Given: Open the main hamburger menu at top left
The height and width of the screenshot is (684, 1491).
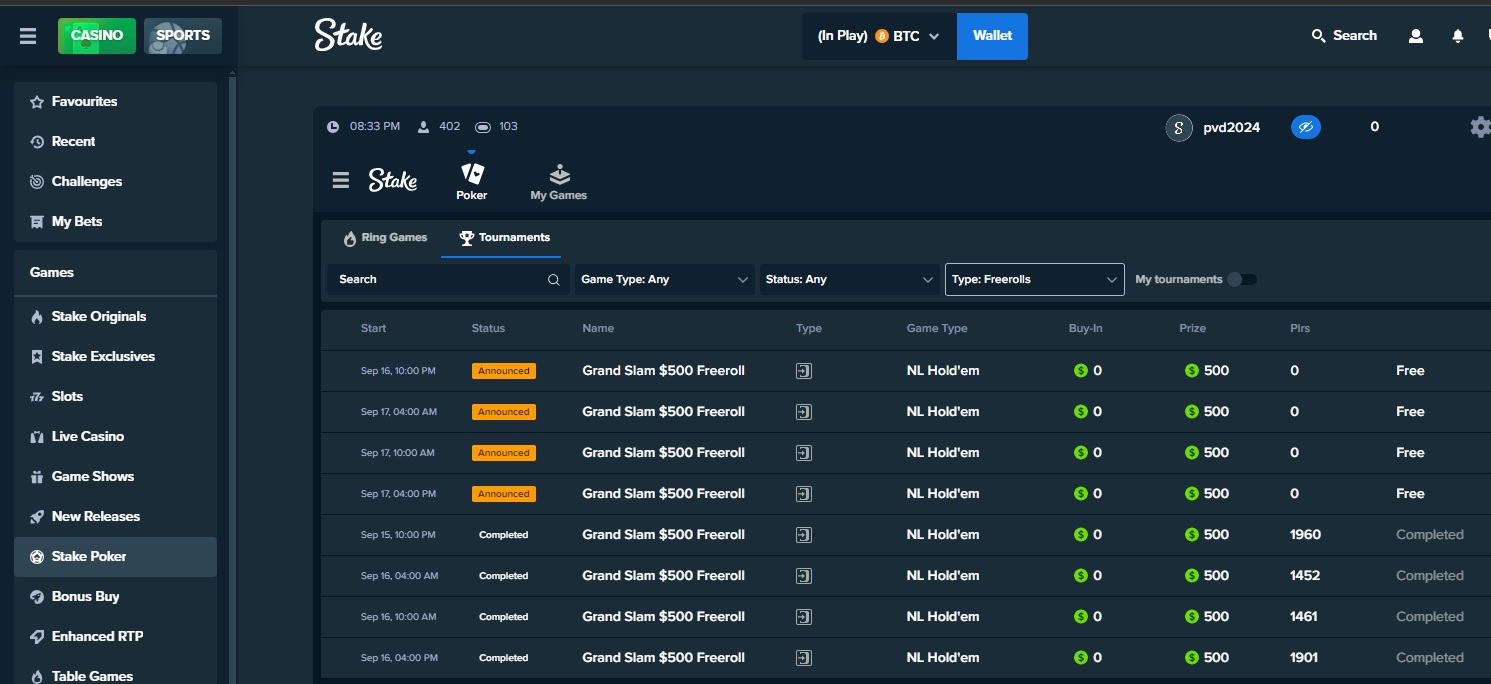Looking at the screenshot, I should (28, 36).
